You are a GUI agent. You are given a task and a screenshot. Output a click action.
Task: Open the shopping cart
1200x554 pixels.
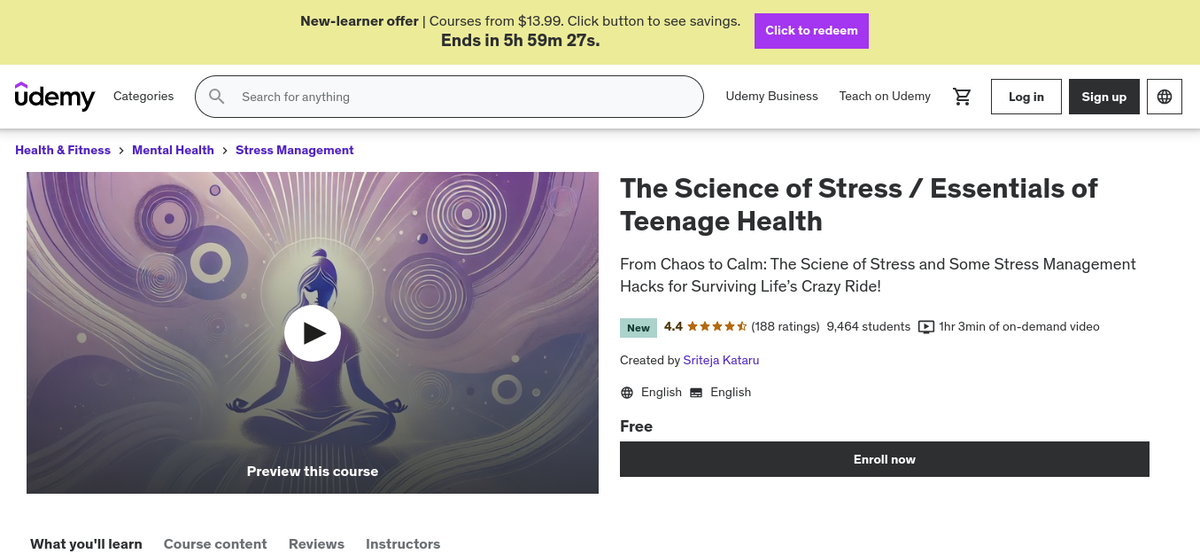point(962,96)
